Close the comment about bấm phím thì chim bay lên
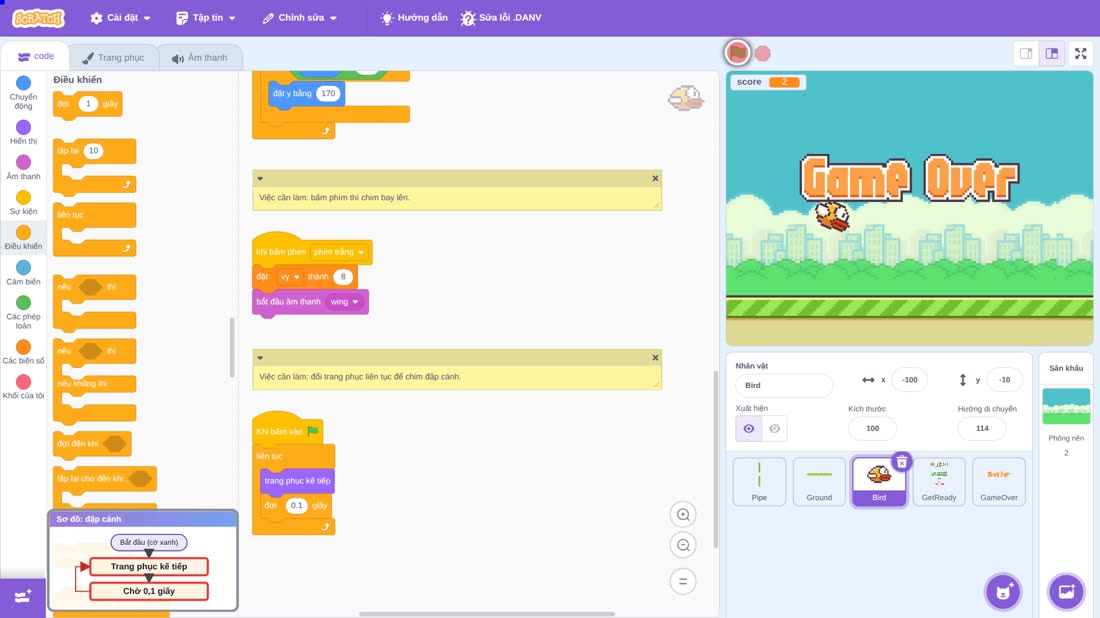This screenshot has width=1100, height=618. click(655, 179)
